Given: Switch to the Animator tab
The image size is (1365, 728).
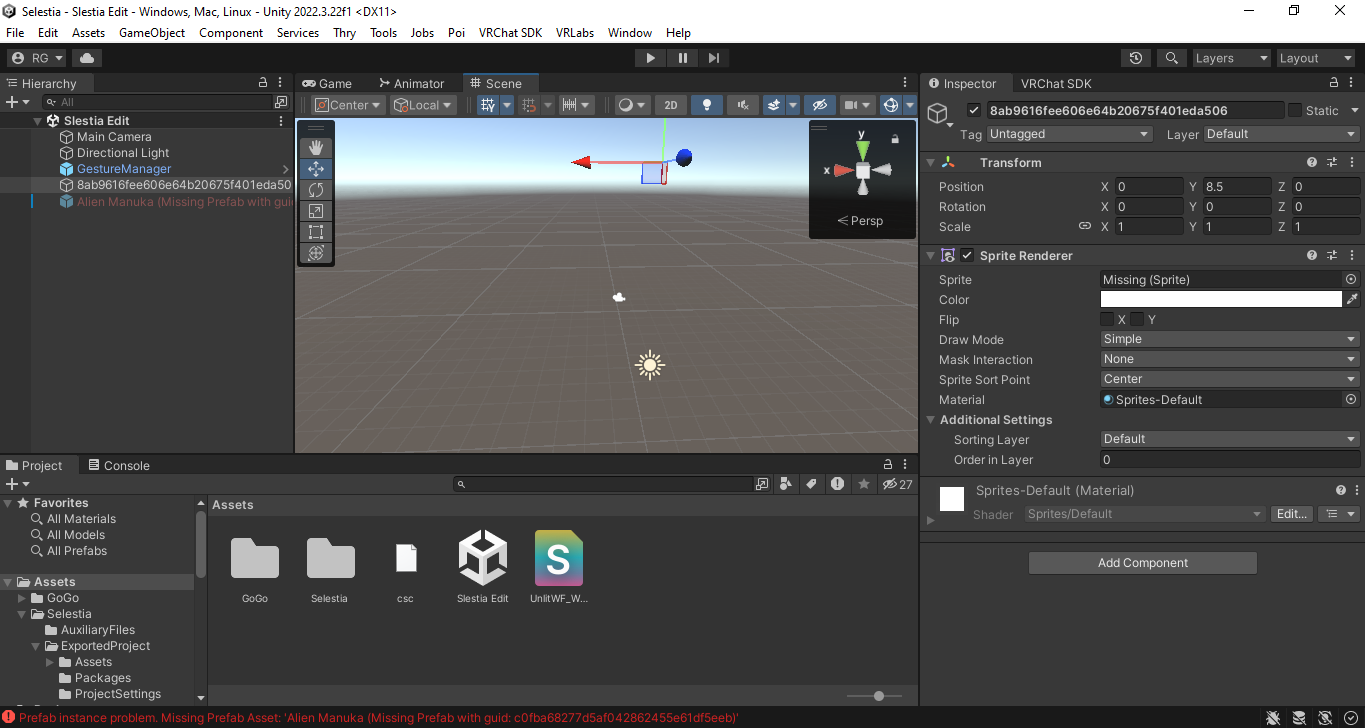Looking at the screenshot, I should tap(411, 84).
